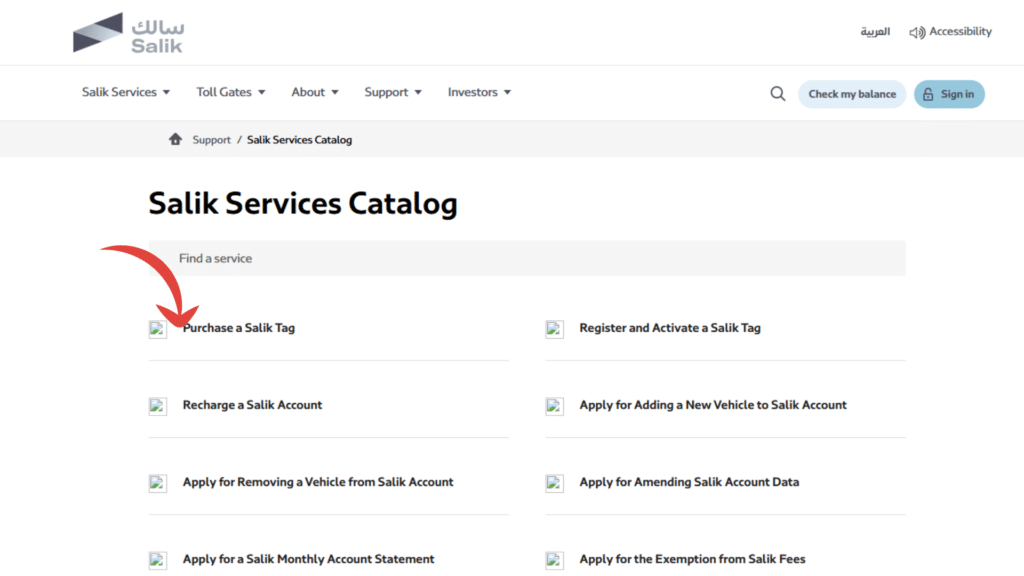The width and height of the screenshot is (1024, 576).
Task: Open the About menu
Action: (315, 92)
